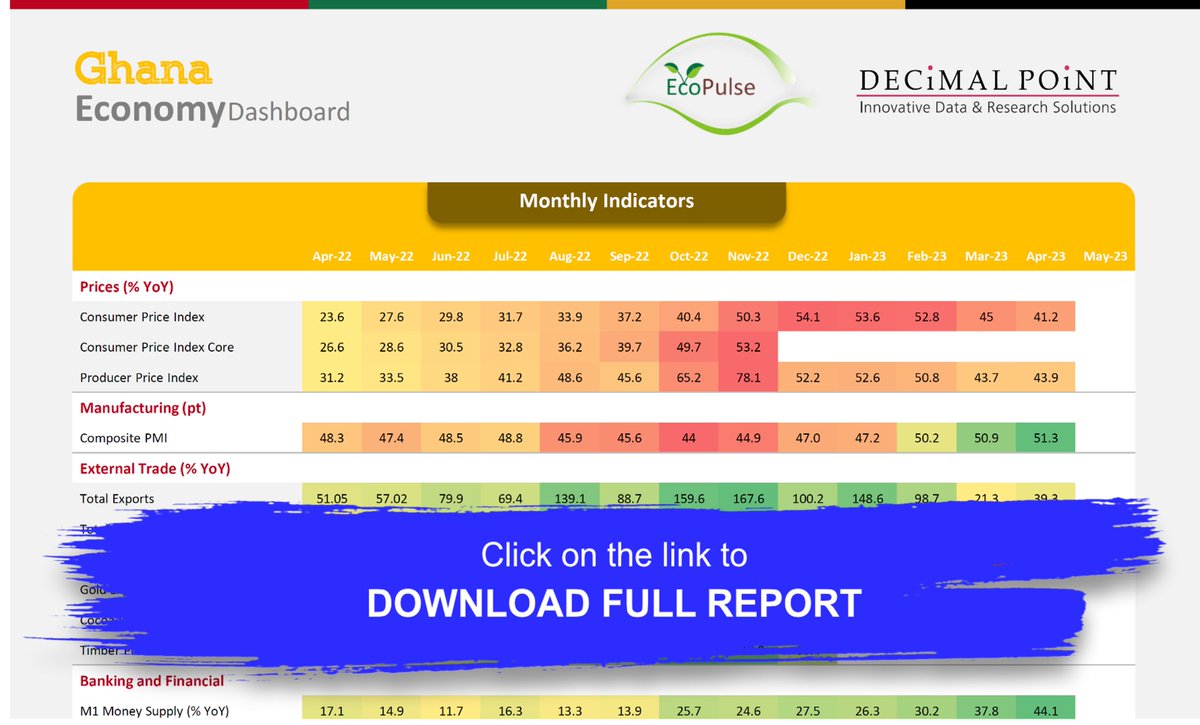
Task: Click the Nov-22 column header
Action: (748, 257)
